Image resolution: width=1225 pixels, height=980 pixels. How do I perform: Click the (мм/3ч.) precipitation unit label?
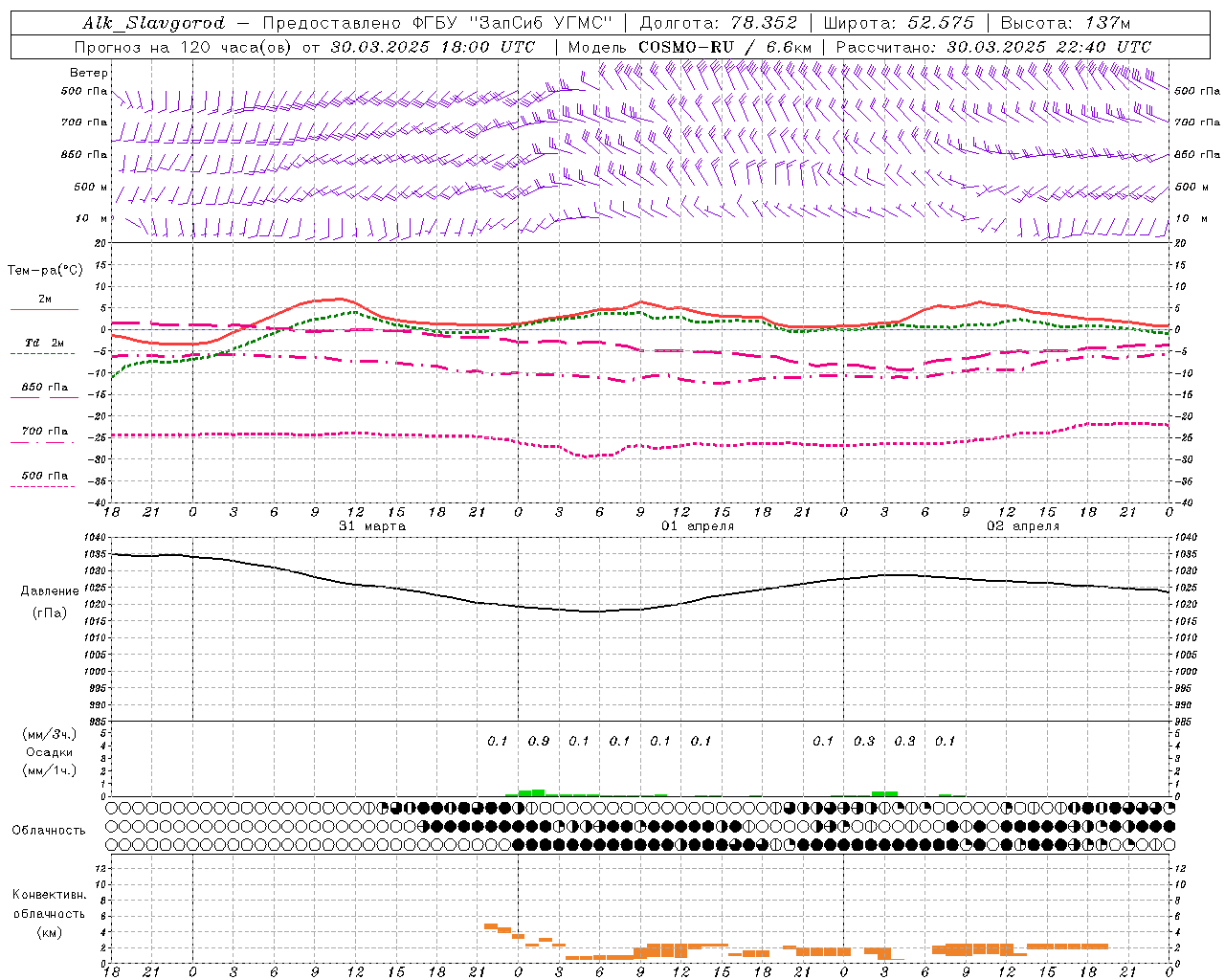click(50, 734)
